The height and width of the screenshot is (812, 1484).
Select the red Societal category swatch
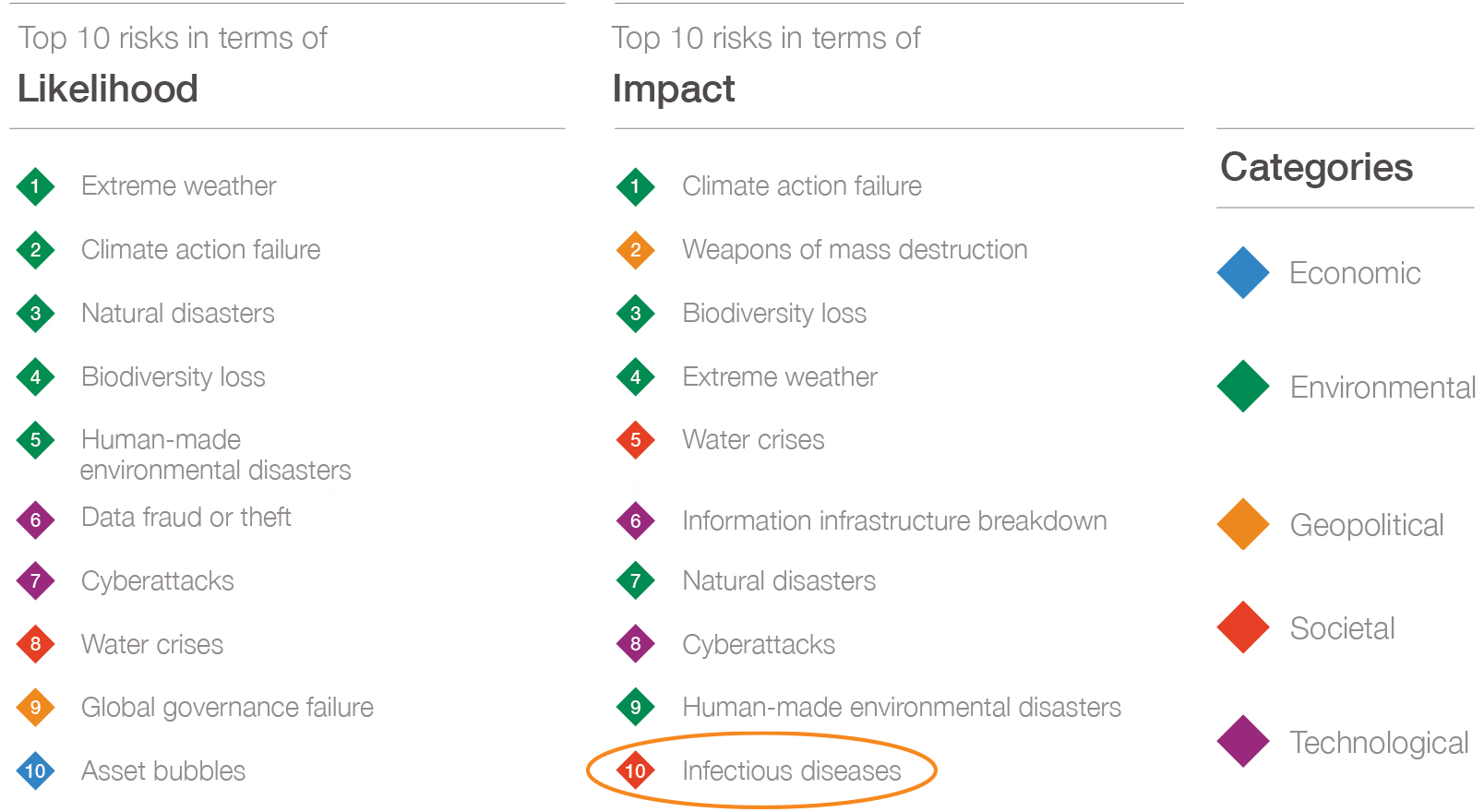click(x=1243, y=627)
